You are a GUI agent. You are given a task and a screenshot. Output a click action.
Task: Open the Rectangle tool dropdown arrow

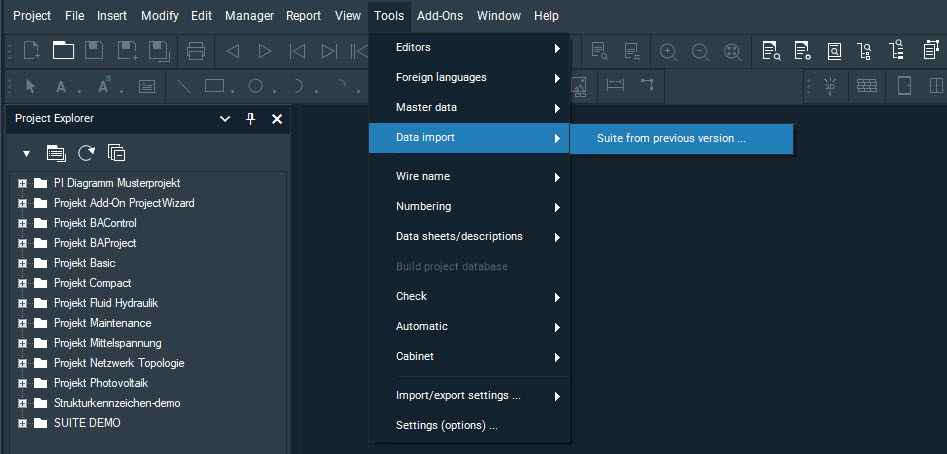click(x=233, y=92)
